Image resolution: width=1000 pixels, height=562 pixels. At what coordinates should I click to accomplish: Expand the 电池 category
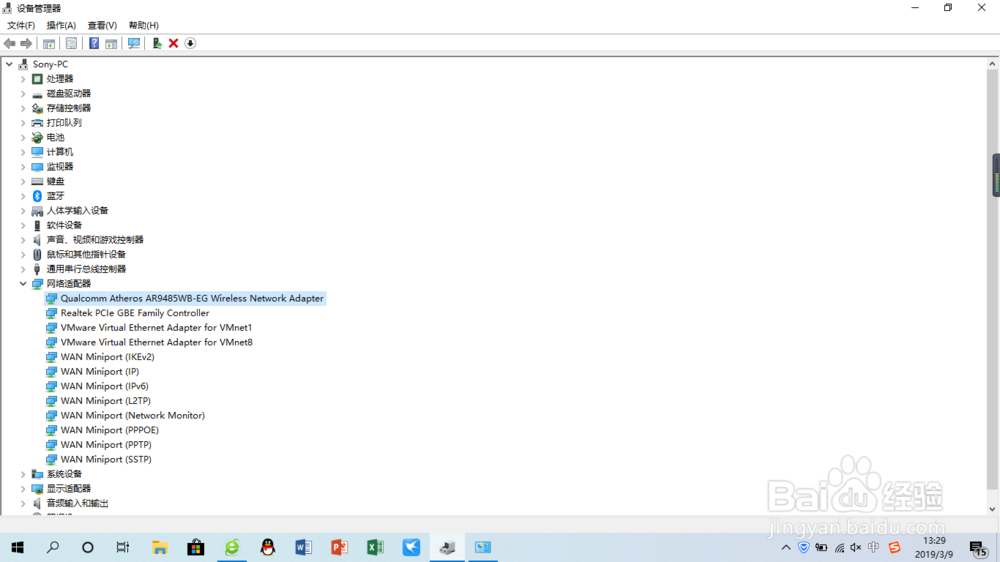point(23,138)
